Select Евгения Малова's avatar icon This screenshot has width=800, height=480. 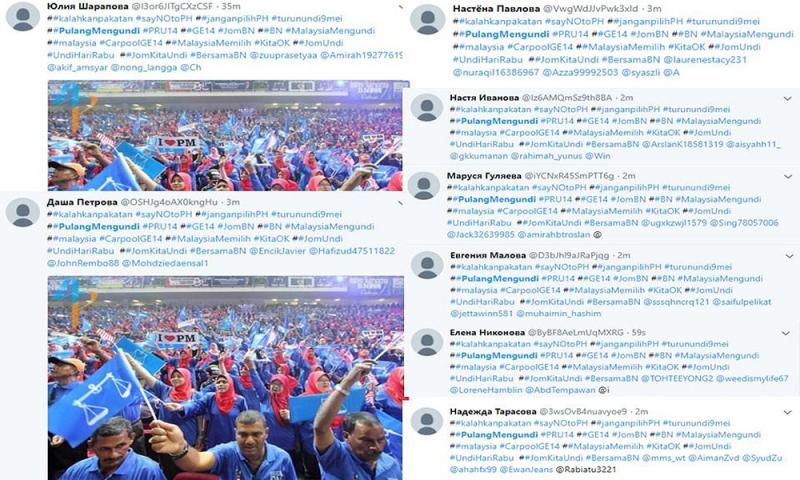coord(427,265)
